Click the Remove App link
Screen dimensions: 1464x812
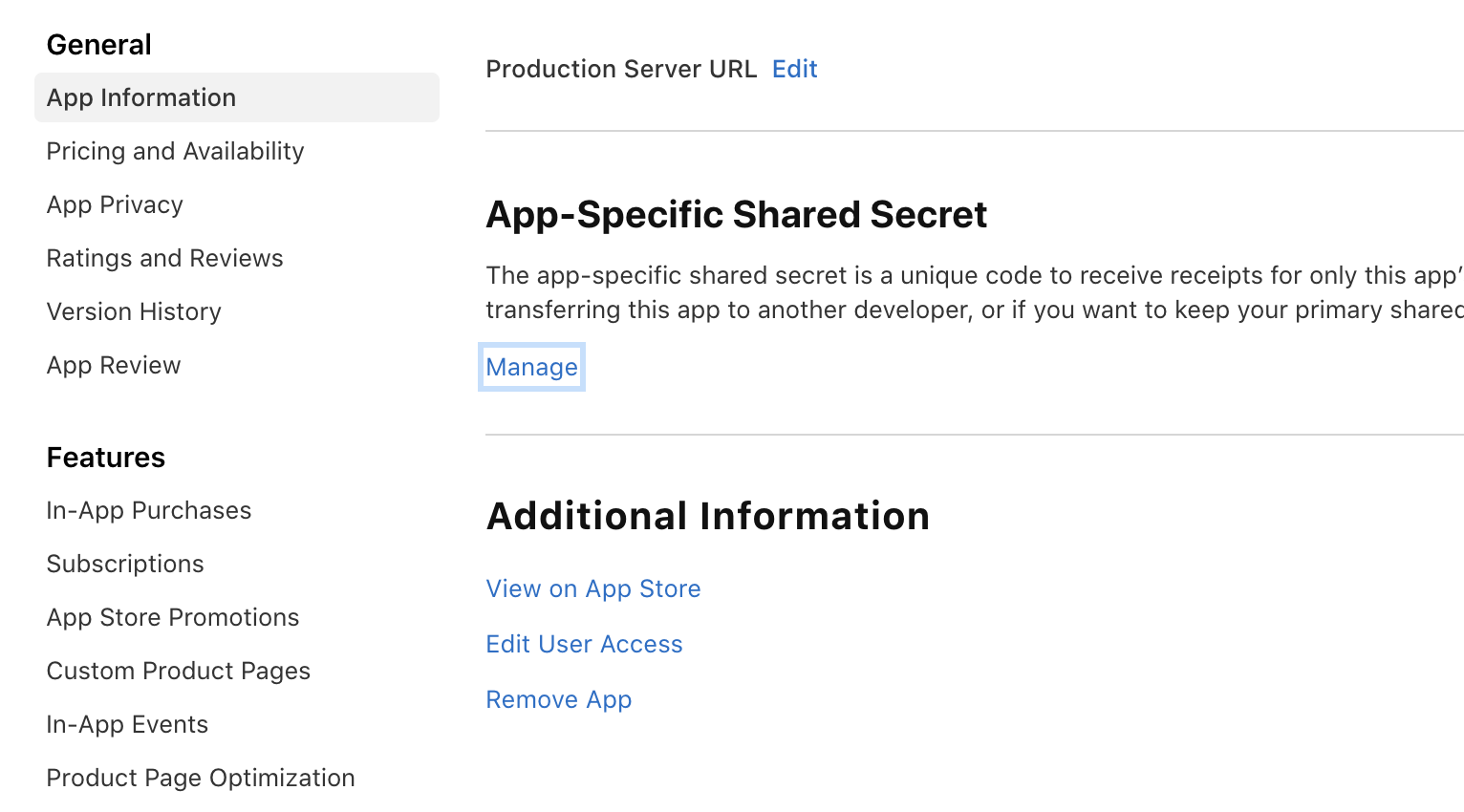pos(559,699)
